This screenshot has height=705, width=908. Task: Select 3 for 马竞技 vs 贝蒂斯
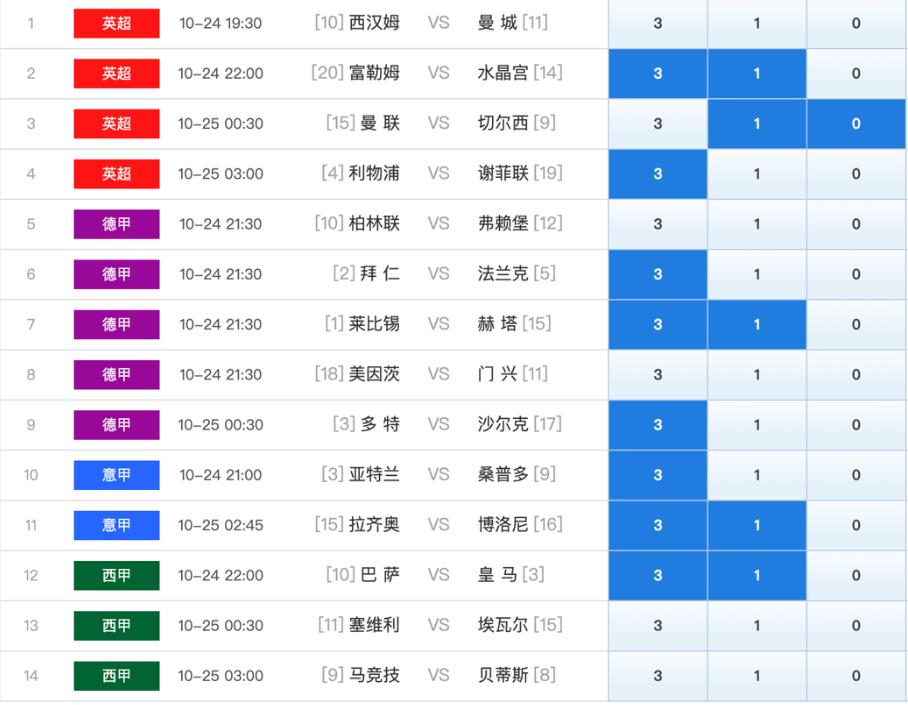click(x=658, y=676)
